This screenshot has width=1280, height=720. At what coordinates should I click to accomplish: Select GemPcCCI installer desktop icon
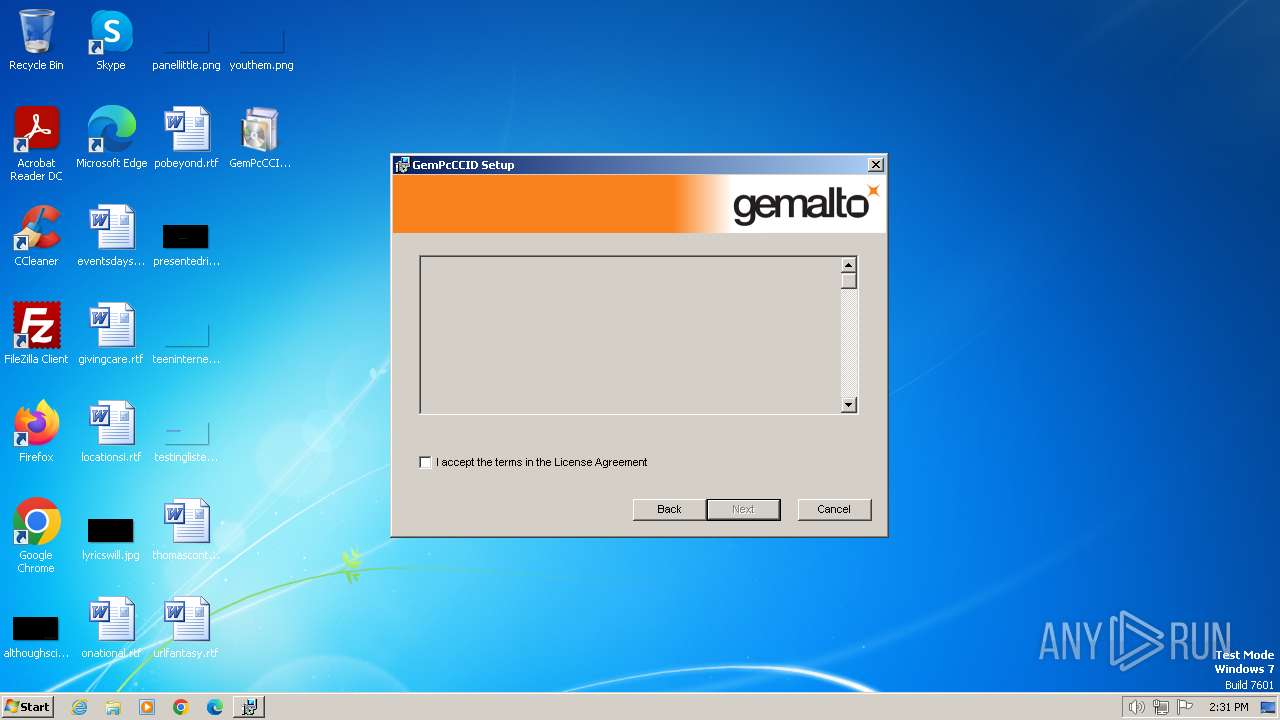[x=260, y=138]
